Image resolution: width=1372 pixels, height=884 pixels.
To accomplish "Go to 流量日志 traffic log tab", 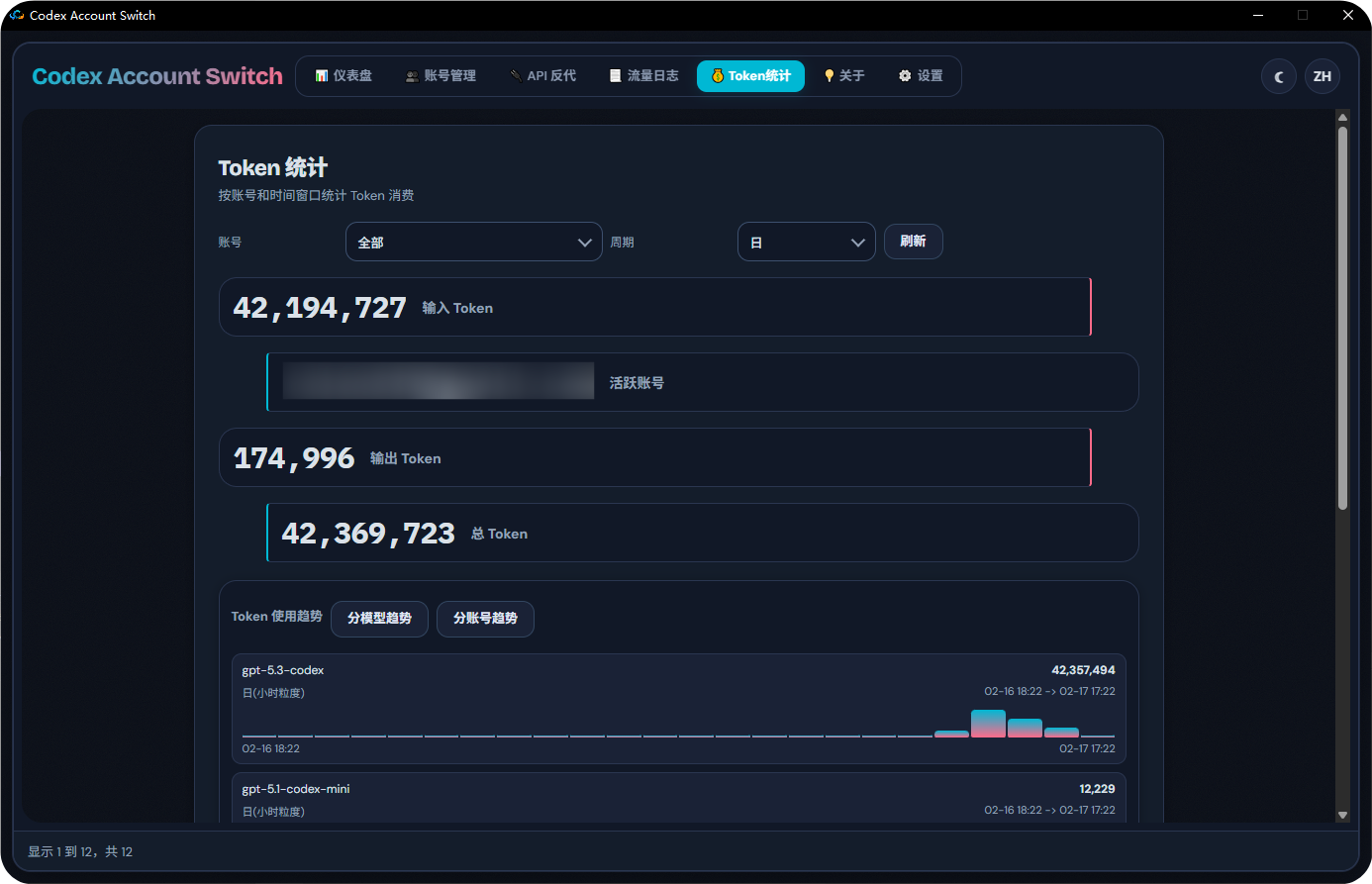I will pyautogui.click(x=643, y=76).
